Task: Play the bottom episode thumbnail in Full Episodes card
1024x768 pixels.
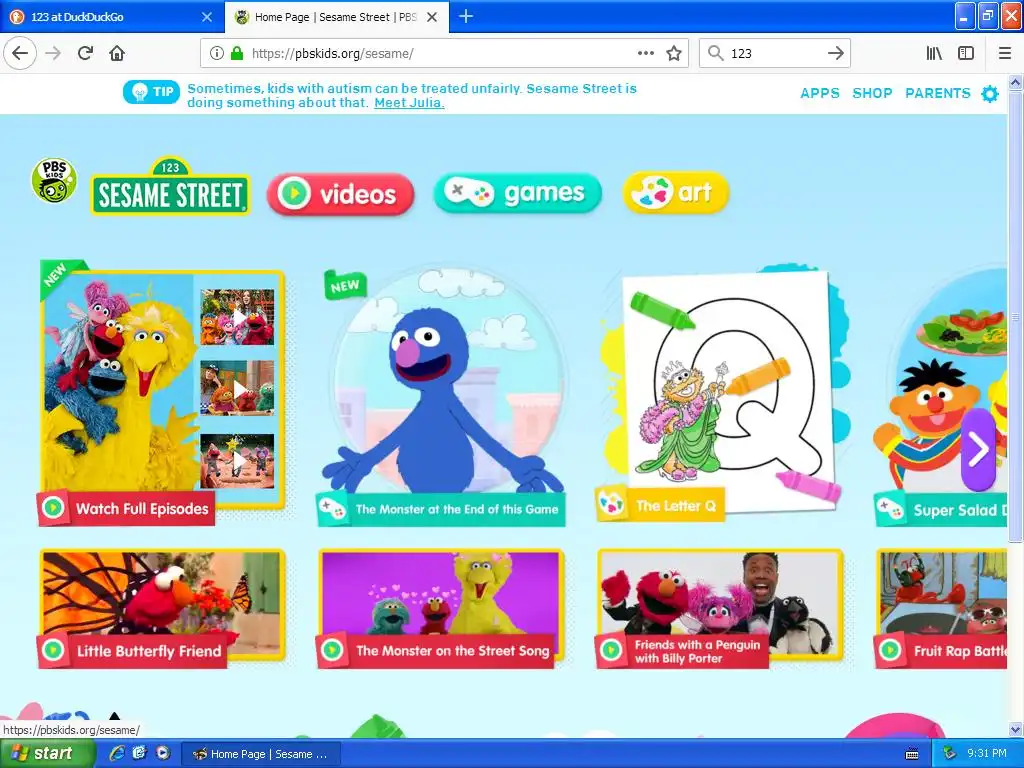Action: tap(237, 461)
